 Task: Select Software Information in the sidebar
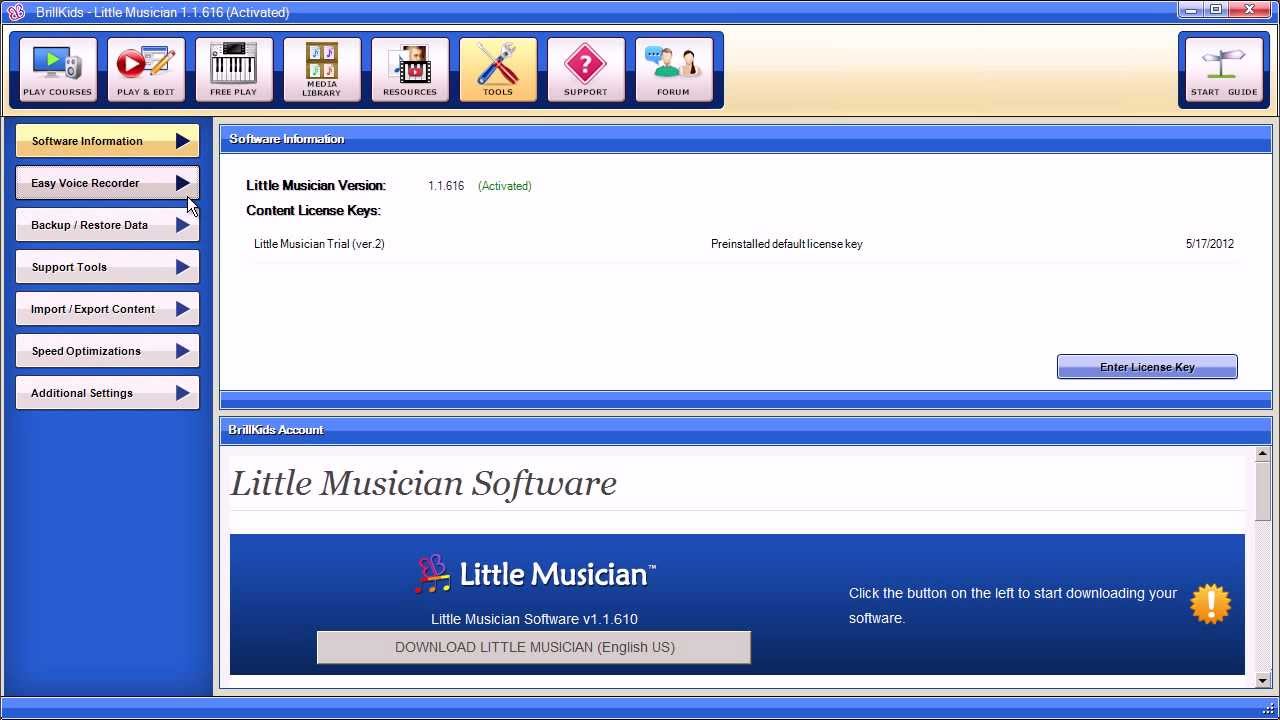pyautogui.click(x=107, y=141)
